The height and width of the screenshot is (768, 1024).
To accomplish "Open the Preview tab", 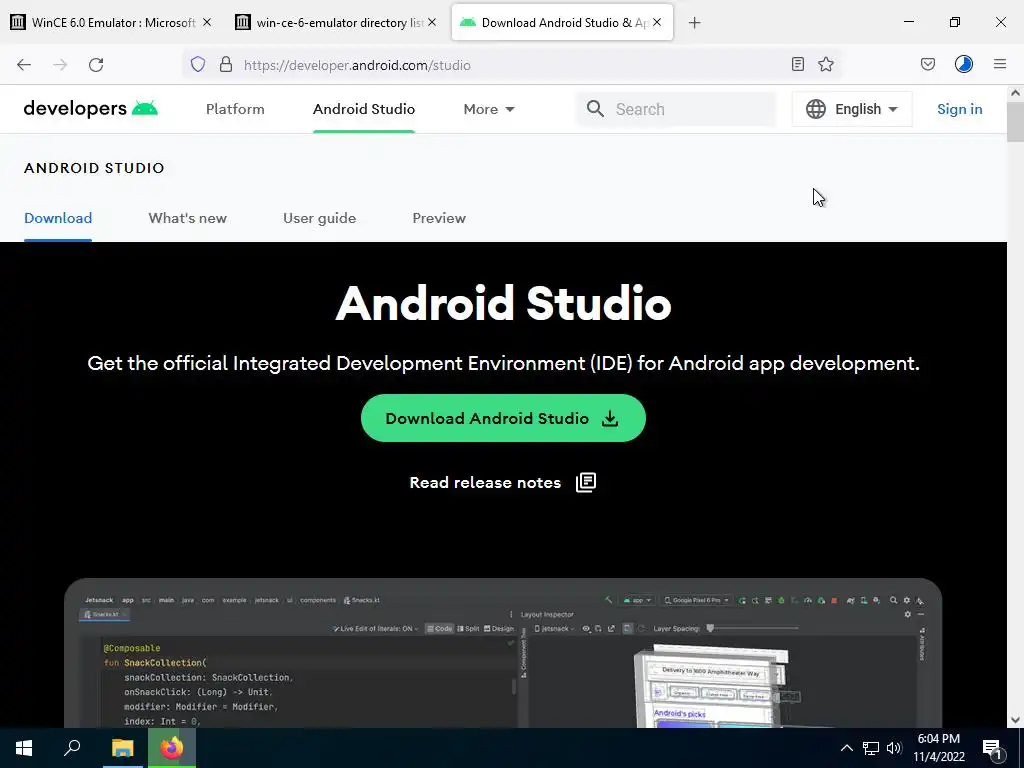I will click(x=439, y=218).
